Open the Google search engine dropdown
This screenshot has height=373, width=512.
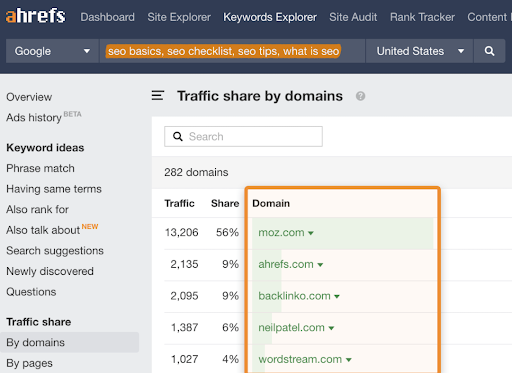coord(52,51)
